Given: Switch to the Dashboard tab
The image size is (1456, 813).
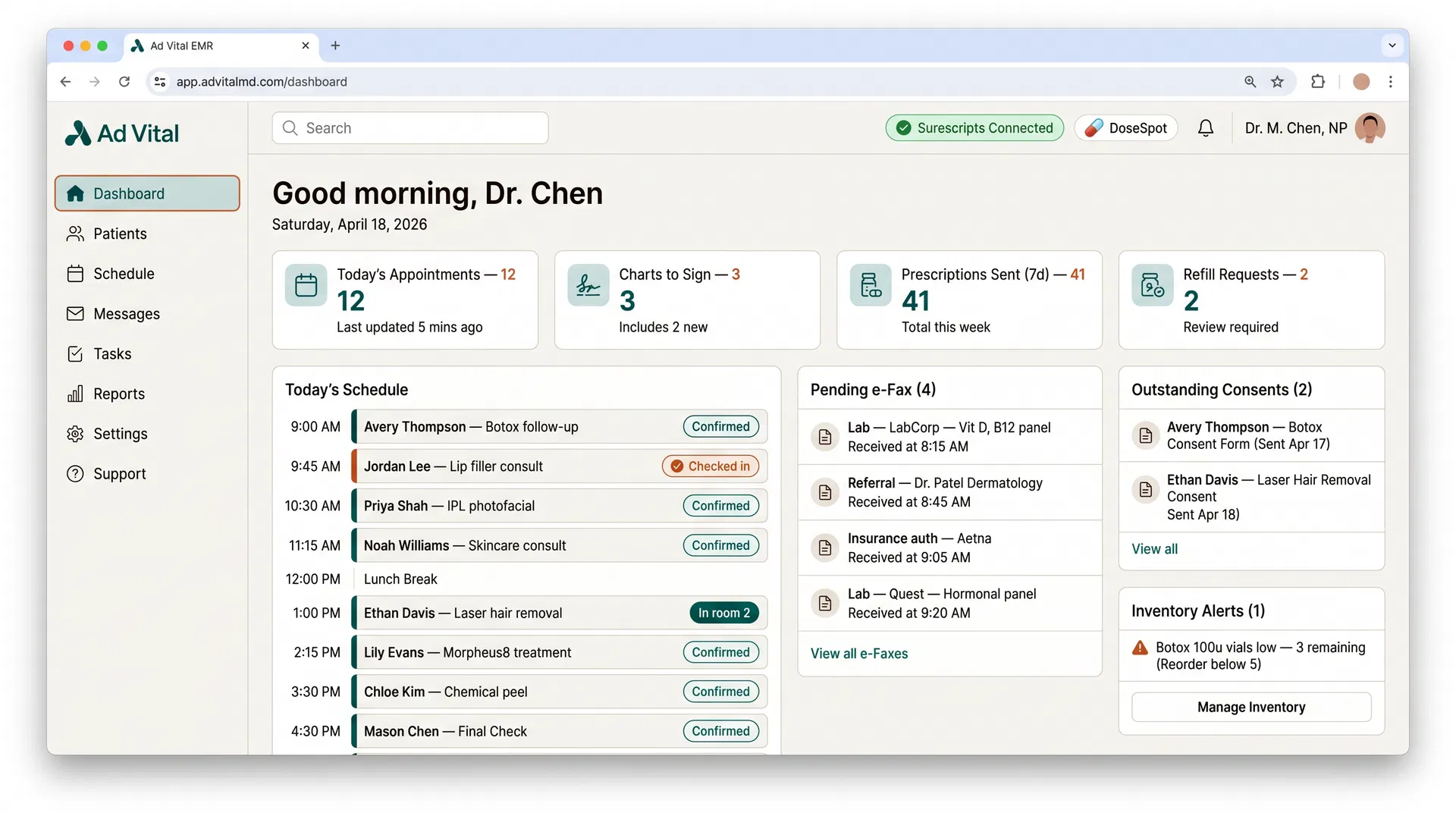Looking at the screenshot, I should [x=127, y=193].
